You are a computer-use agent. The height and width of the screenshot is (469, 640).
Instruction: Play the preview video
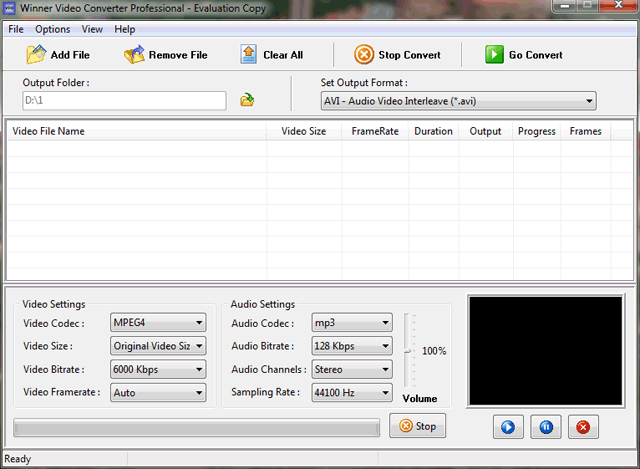pyautogui.click(x=508, y=427)
